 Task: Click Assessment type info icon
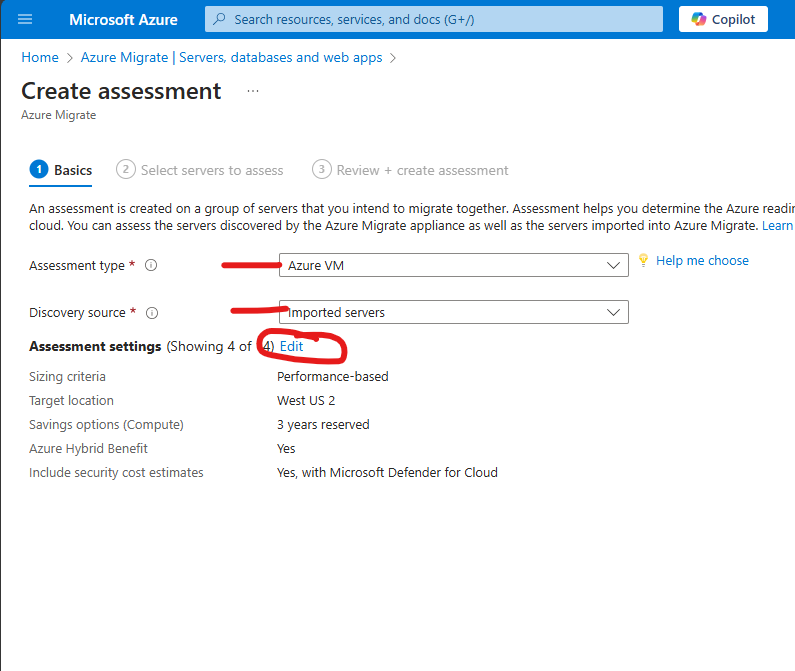click(x=151, y=266)
